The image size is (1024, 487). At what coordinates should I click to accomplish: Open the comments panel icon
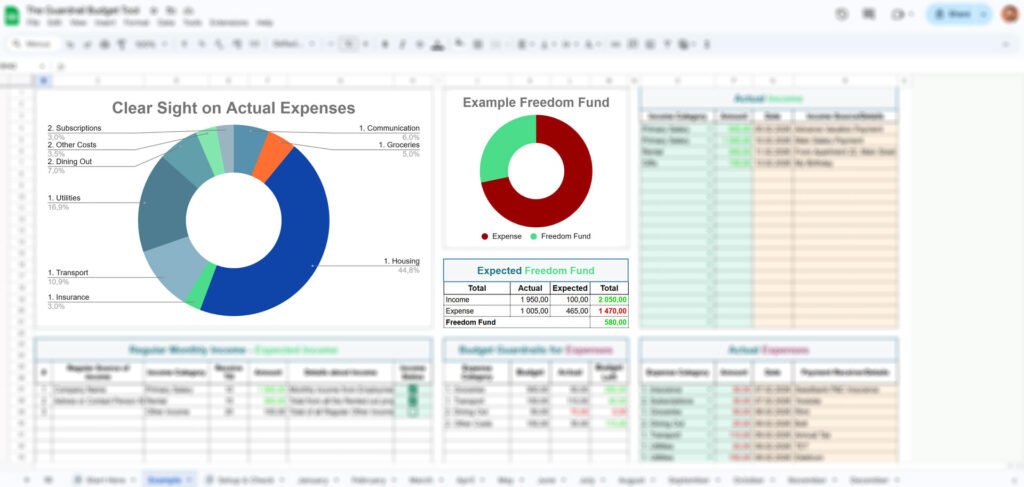tap(868, 14)
